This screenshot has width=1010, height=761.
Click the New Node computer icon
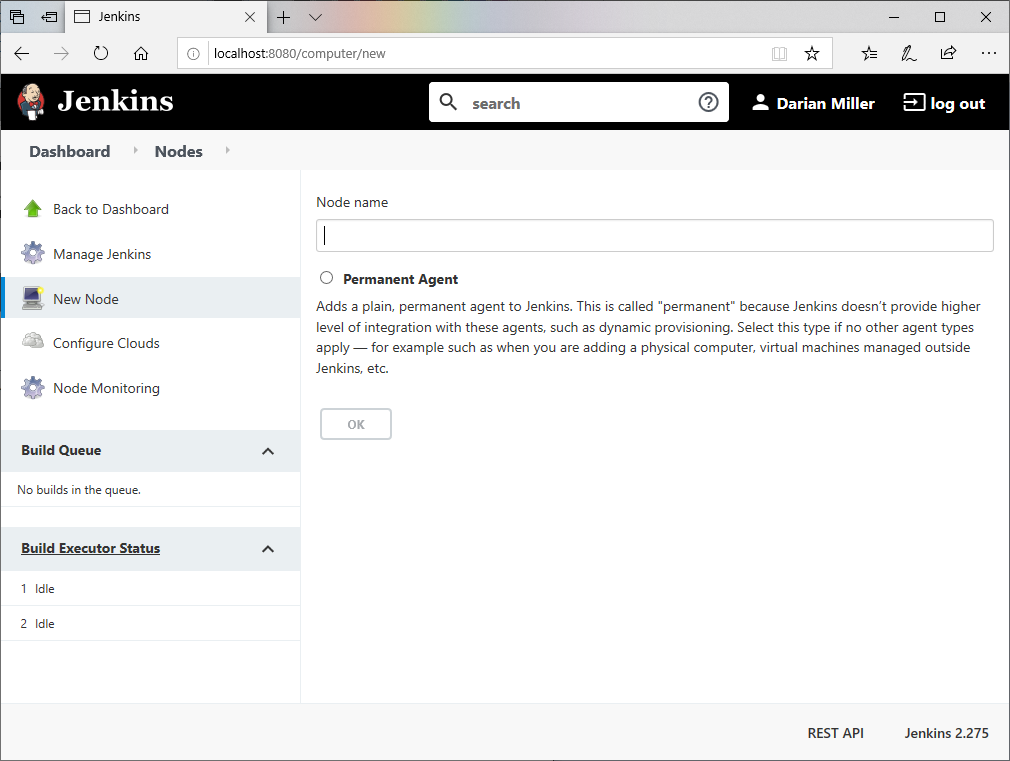click(33, 298)
